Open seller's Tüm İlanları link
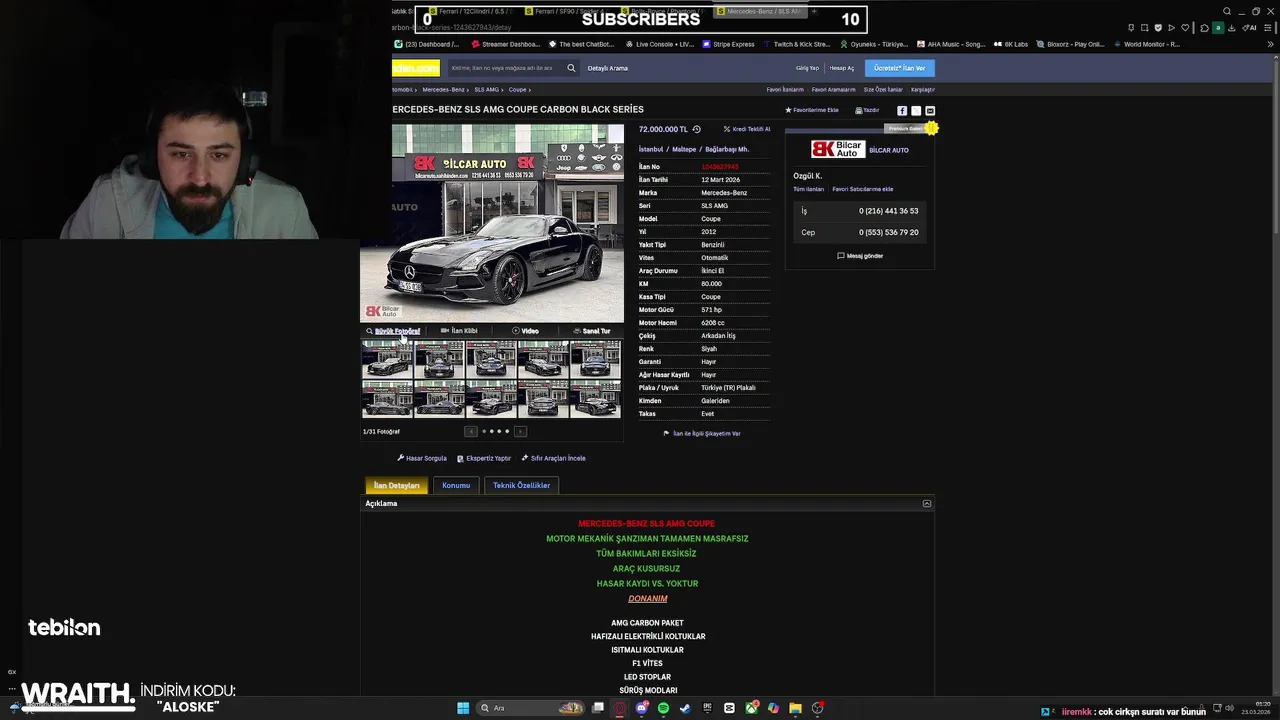Viewport: 1280px width, 720px height. 808,189
